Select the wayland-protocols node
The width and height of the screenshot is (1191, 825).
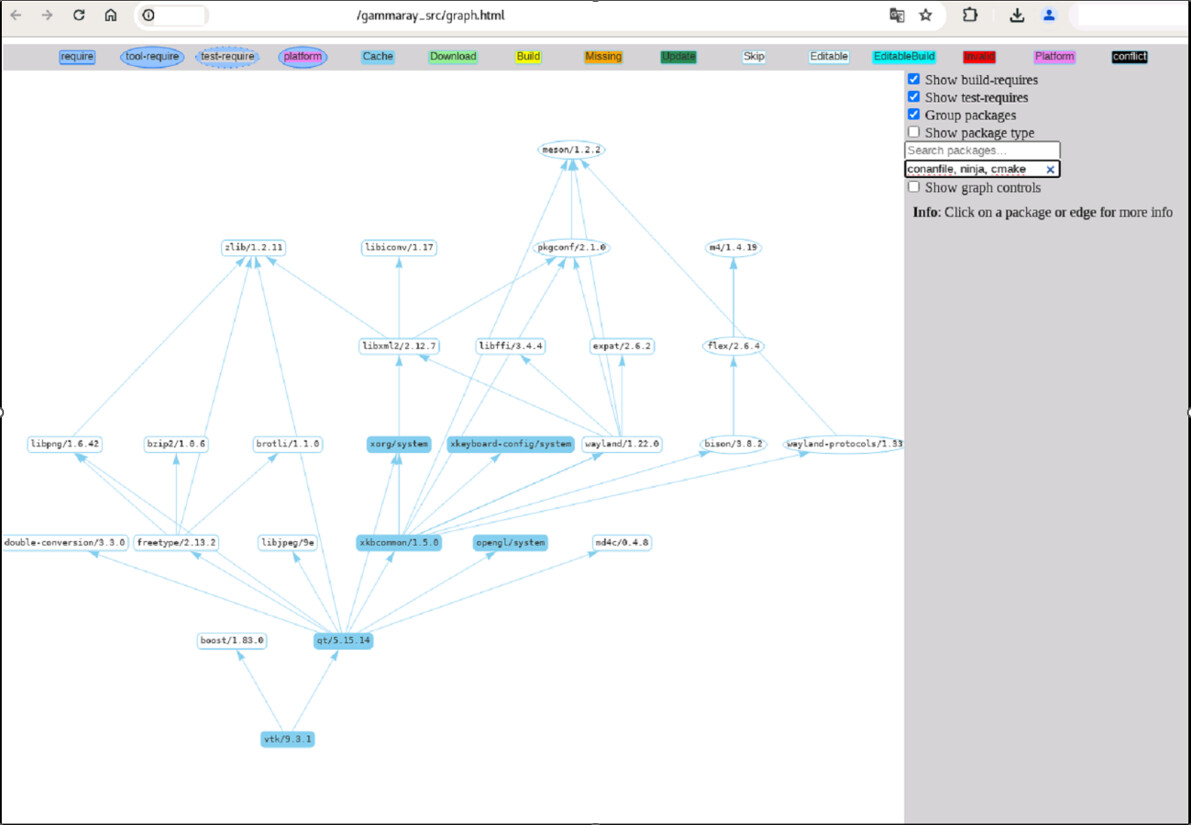[x=844, y=444]
